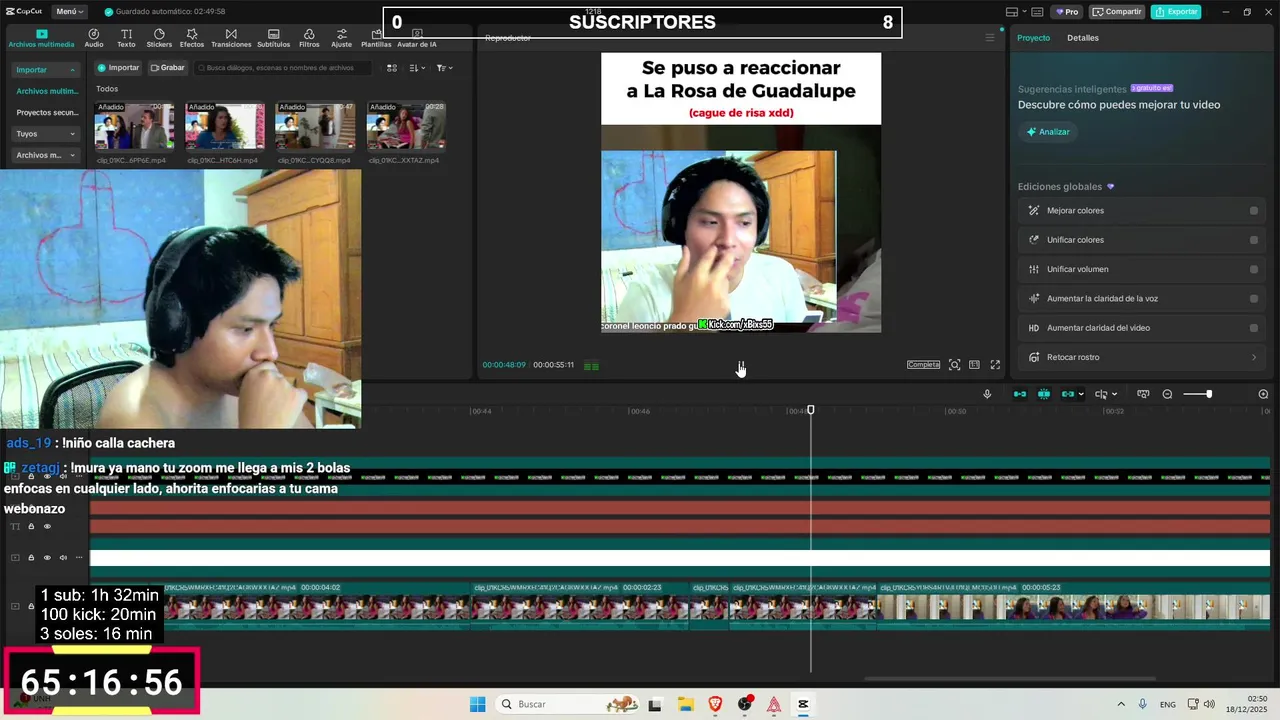Select Archivos multim... in the sidebar
Viewport: 1280px width, 720px height.
[47, 91]
